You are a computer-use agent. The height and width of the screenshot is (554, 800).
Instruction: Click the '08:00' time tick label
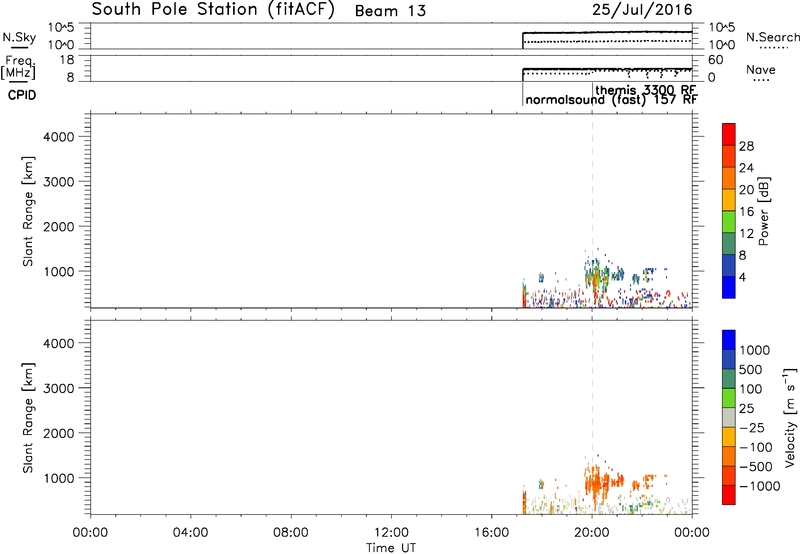point(290,533)
